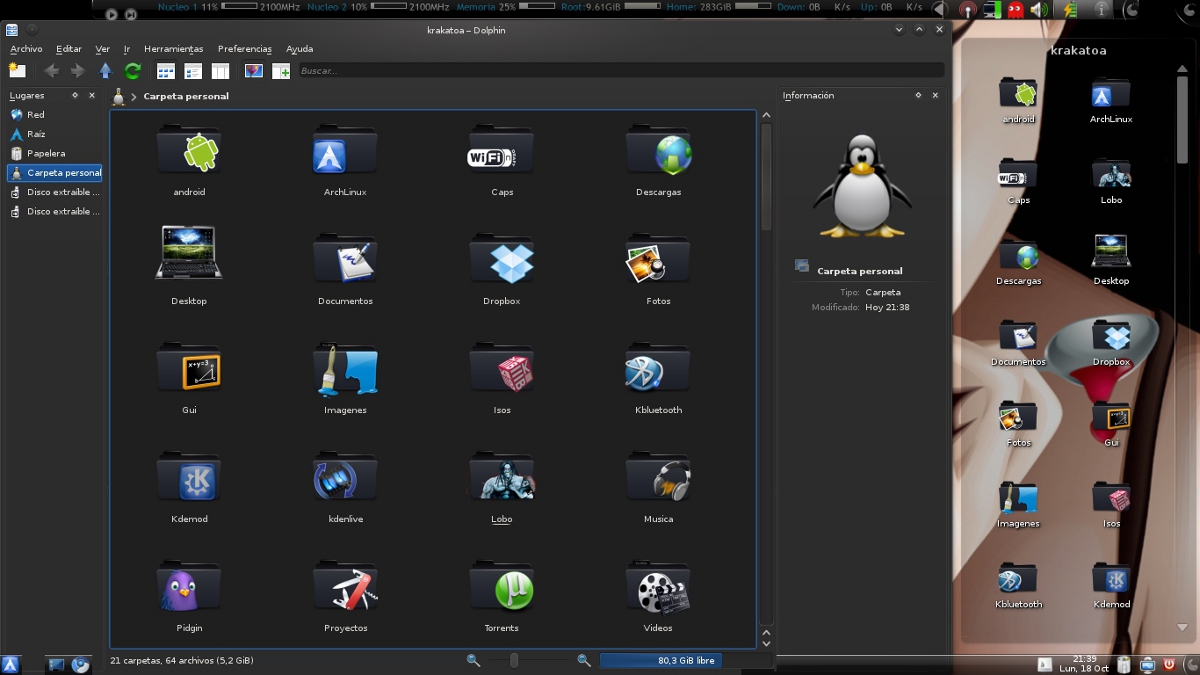This screenshot has width=1200, height=675.
Task: Select the Documentos folder in Dolphin
Action: 345,269
